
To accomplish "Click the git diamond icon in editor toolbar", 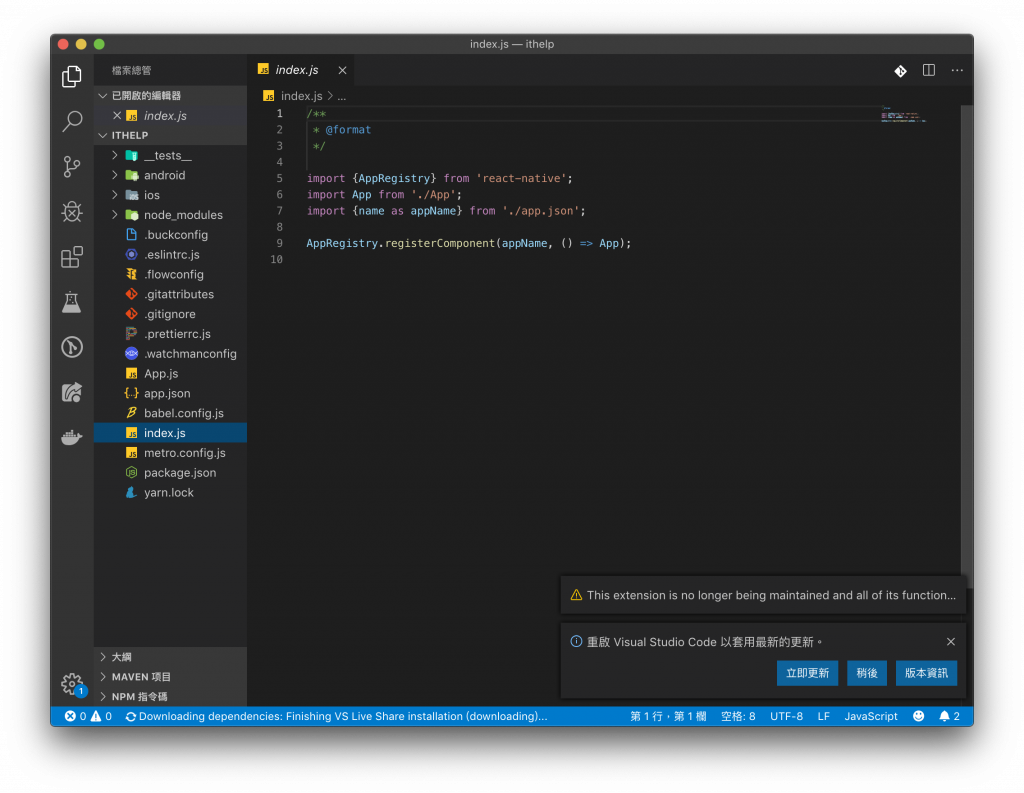I will [900, 71].
